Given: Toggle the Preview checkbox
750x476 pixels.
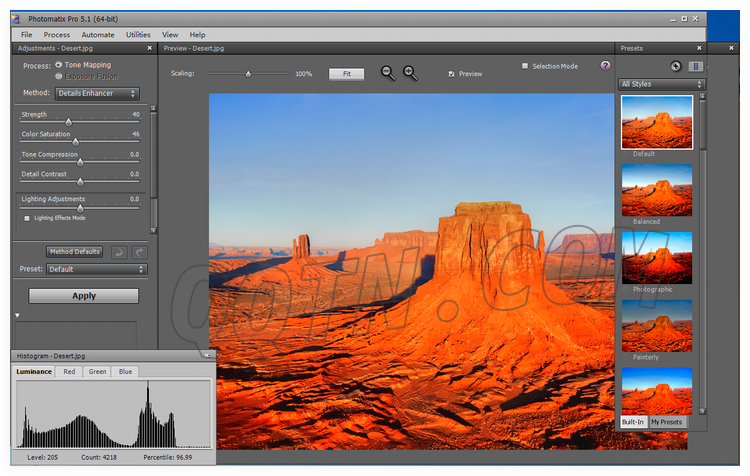Looking at the screenshot, I should (x=451, y=74).
